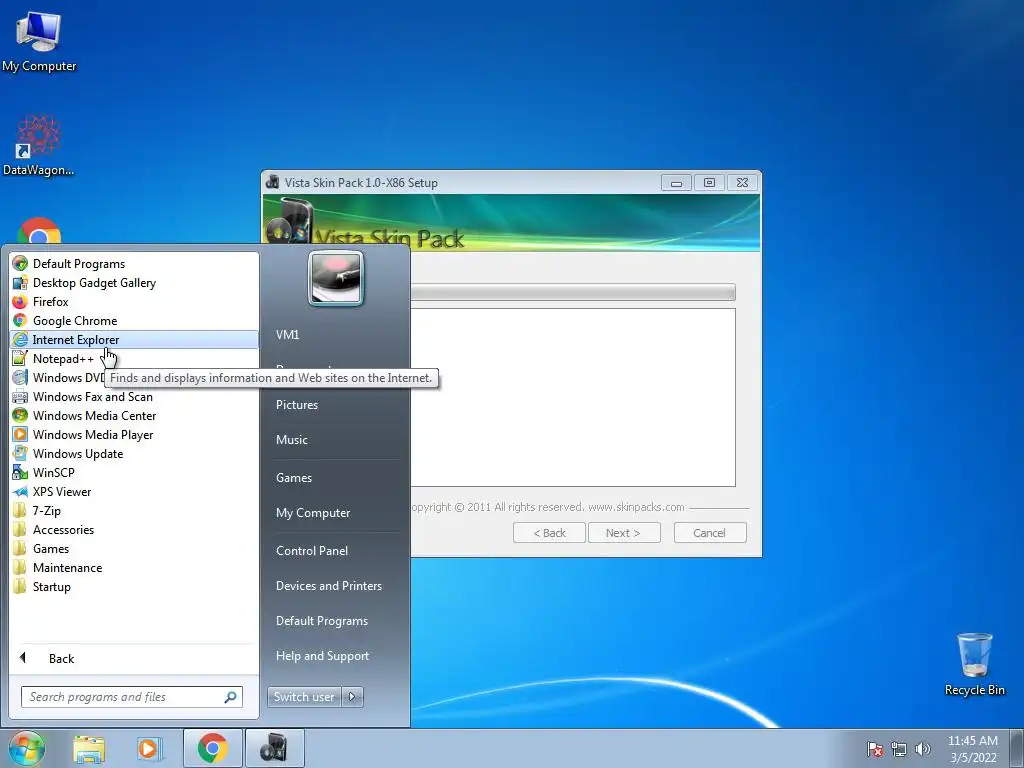Screen dimensions: 1024x768
Task: Open Windows Update icon
Action: coord(20,453)
